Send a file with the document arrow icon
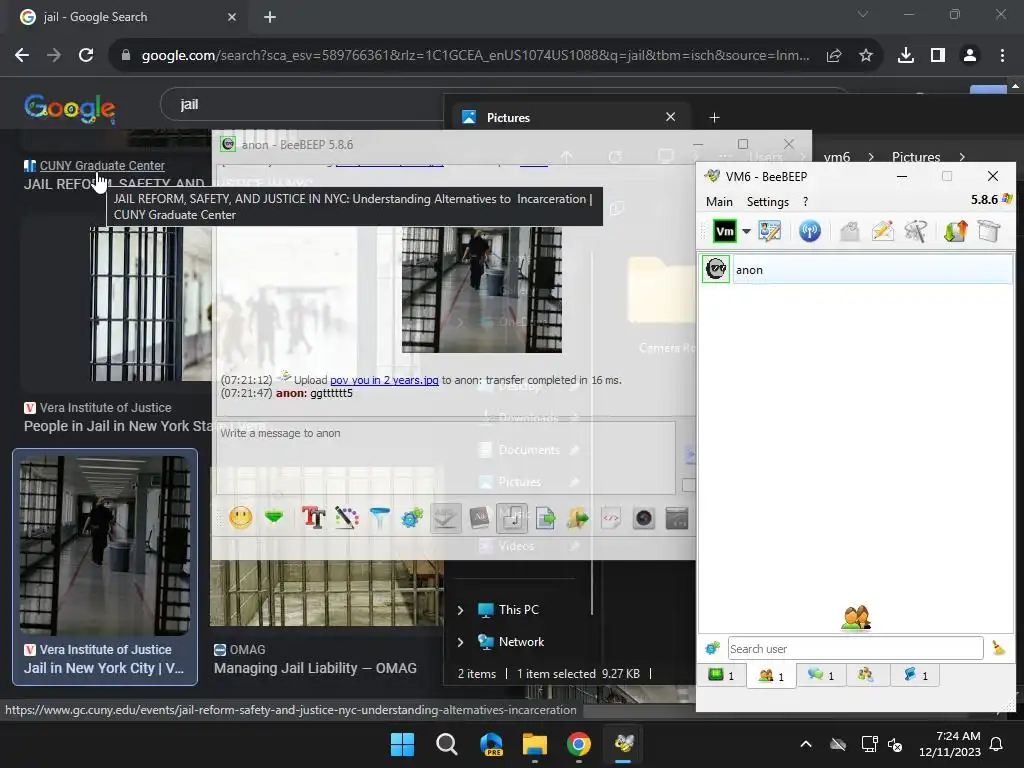The height and width of the screenshot is (768, 1024). click(545, 518)
